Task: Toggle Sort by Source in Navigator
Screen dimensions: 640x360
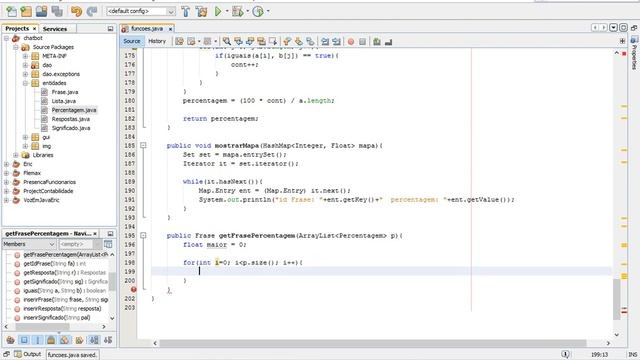Action: [108, 340]
